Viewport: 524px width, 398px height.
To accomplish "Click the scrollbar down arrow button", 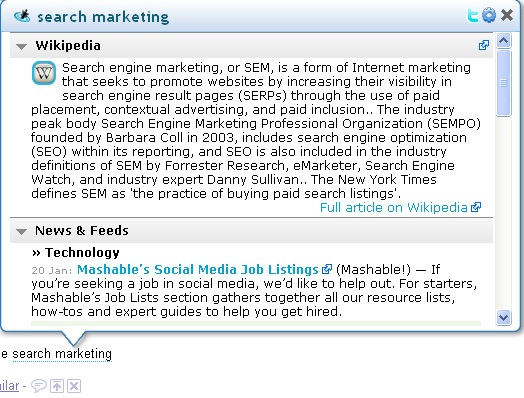I will [x=503, y=317].
